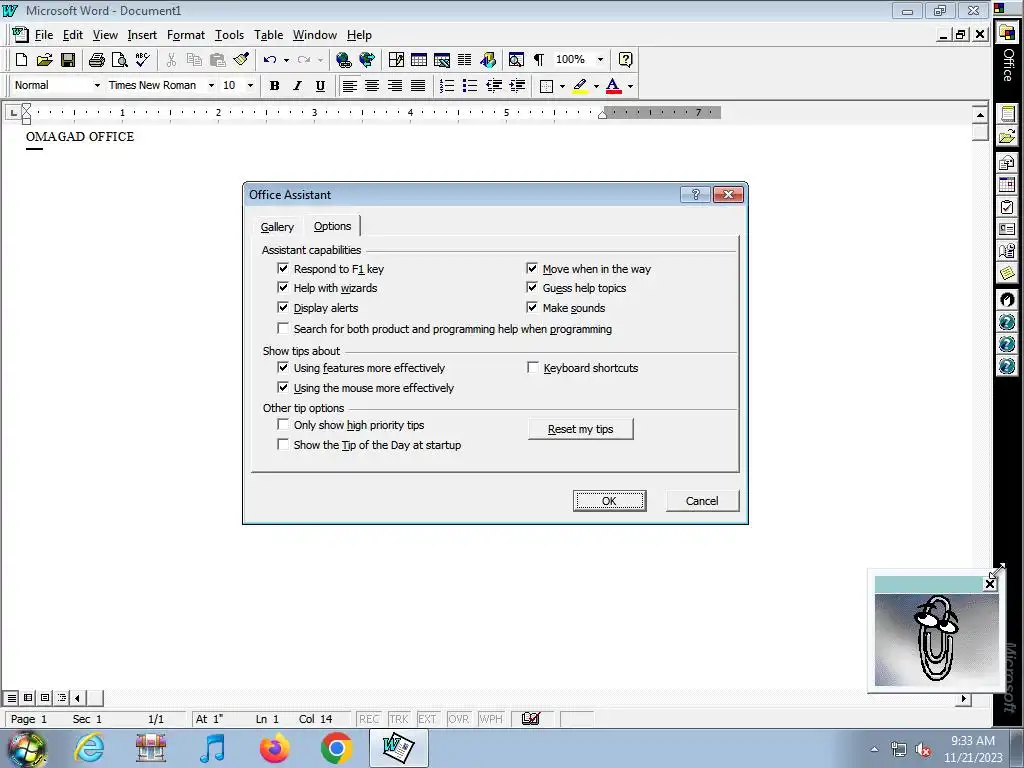Undo the last action
Viewport: 1024px width, 768px height.
click(269, 60)
